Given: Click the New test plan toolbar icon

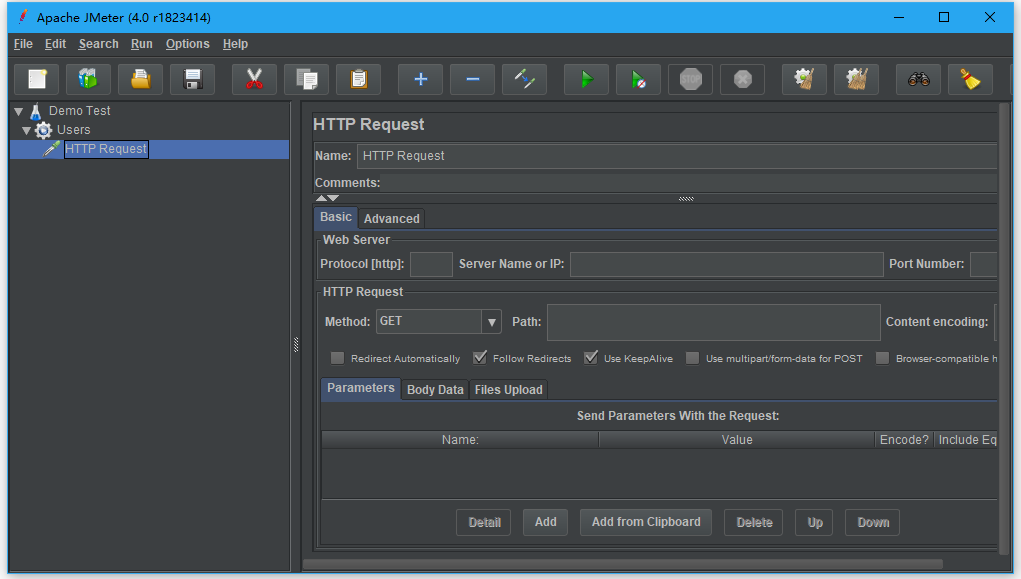Looking at the screenshot, I should click(36, 80).
